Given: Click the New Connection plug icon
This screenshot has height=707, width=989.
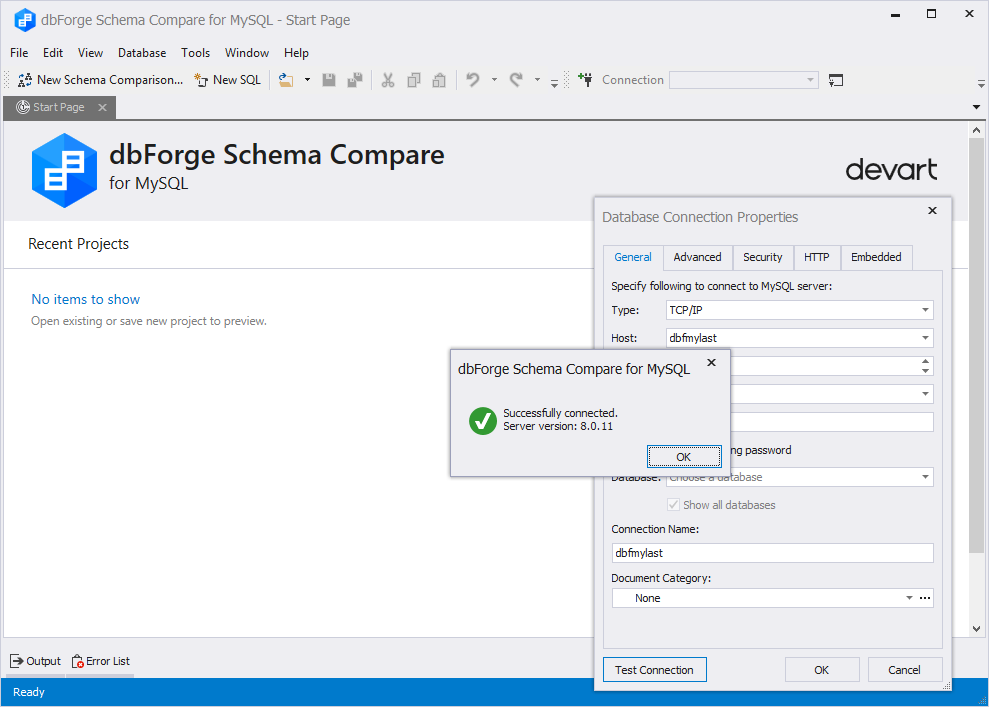Looking at the screenshot, I should point(585,80).
